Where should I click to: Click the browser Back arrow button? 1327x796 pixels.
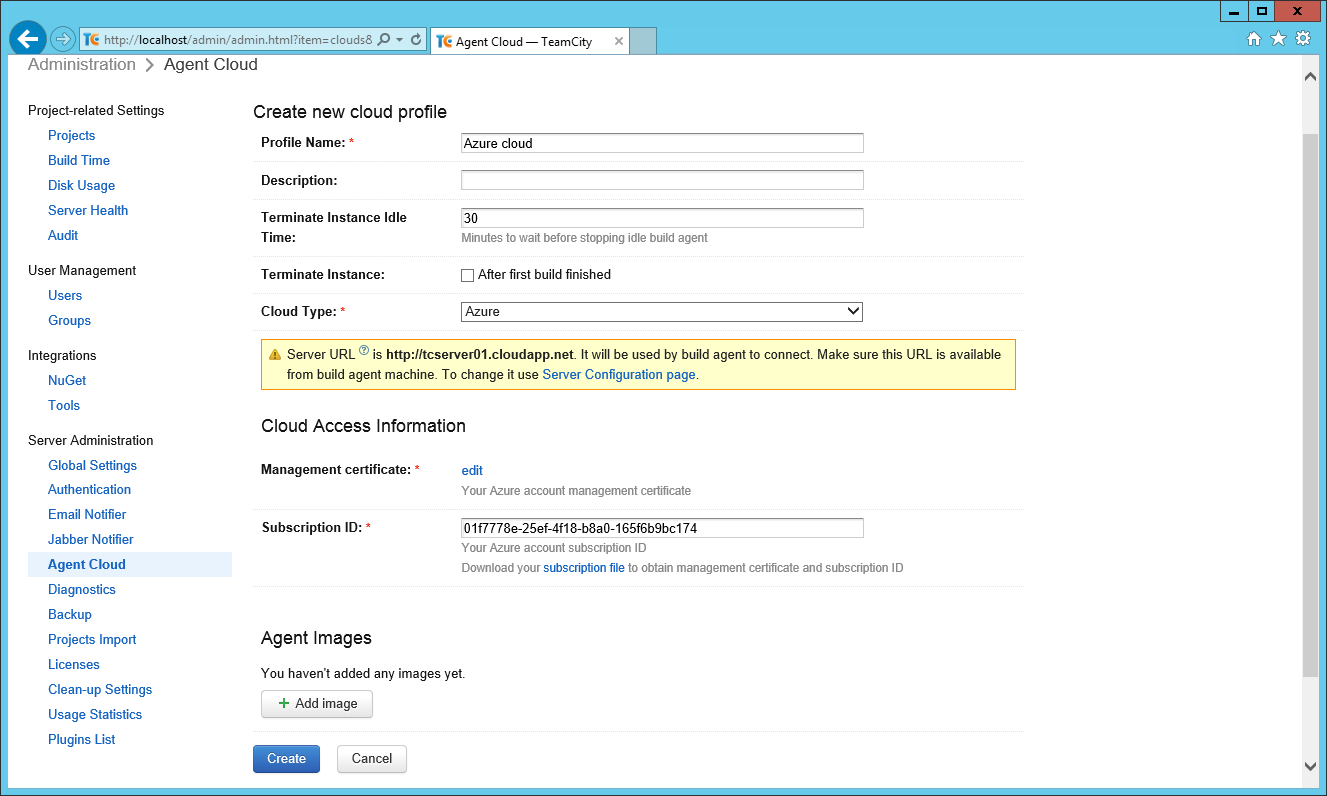pos(28,39)
